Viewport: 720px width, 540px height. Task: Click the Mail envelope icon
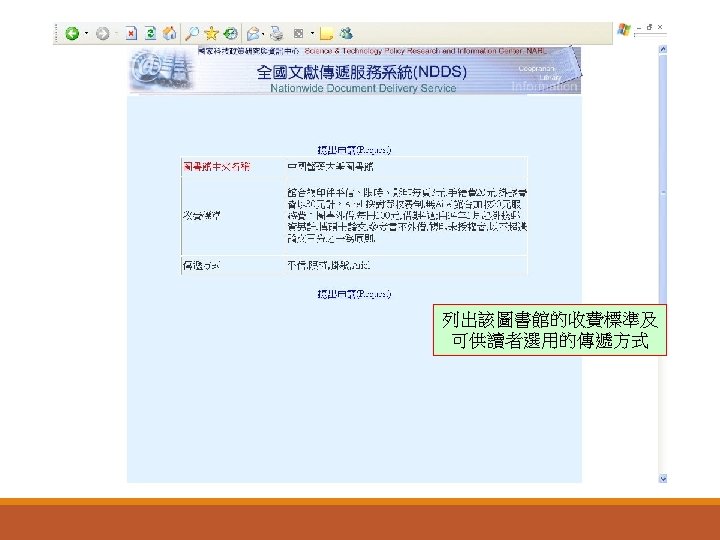pos(253,34)
